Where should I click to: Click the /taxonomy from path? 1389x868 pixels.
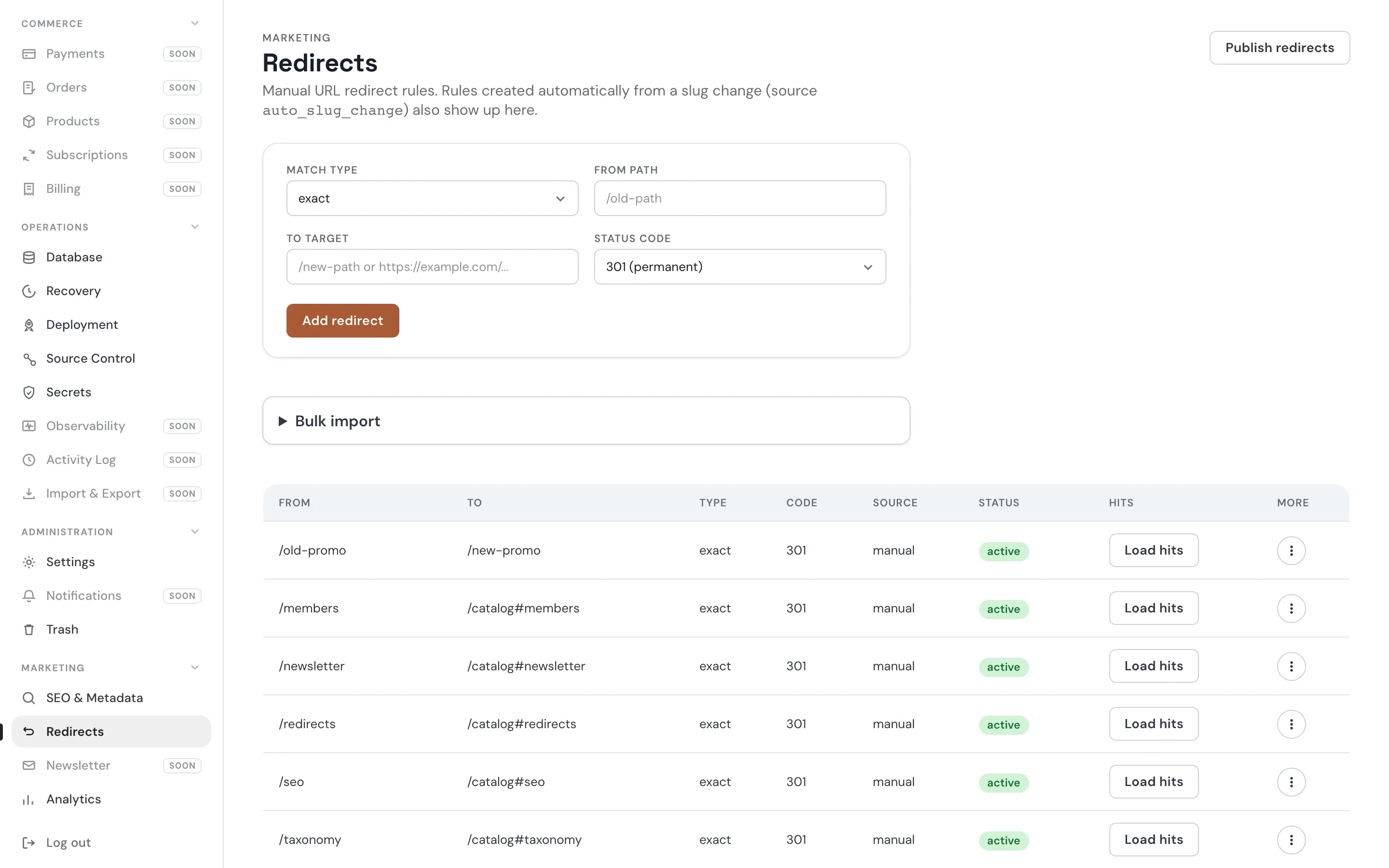coord(310,840)
